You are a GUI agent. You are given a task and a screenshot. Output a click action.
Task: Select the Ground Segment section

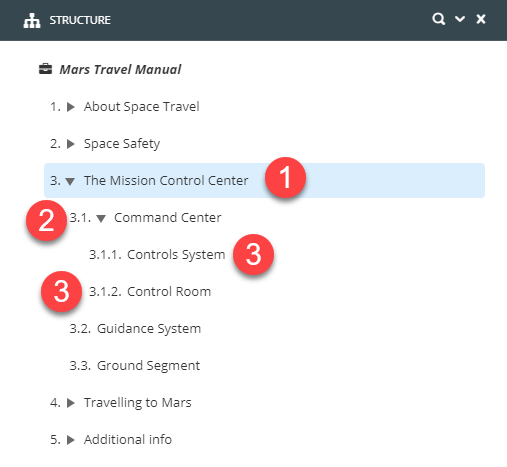(148, 365)
